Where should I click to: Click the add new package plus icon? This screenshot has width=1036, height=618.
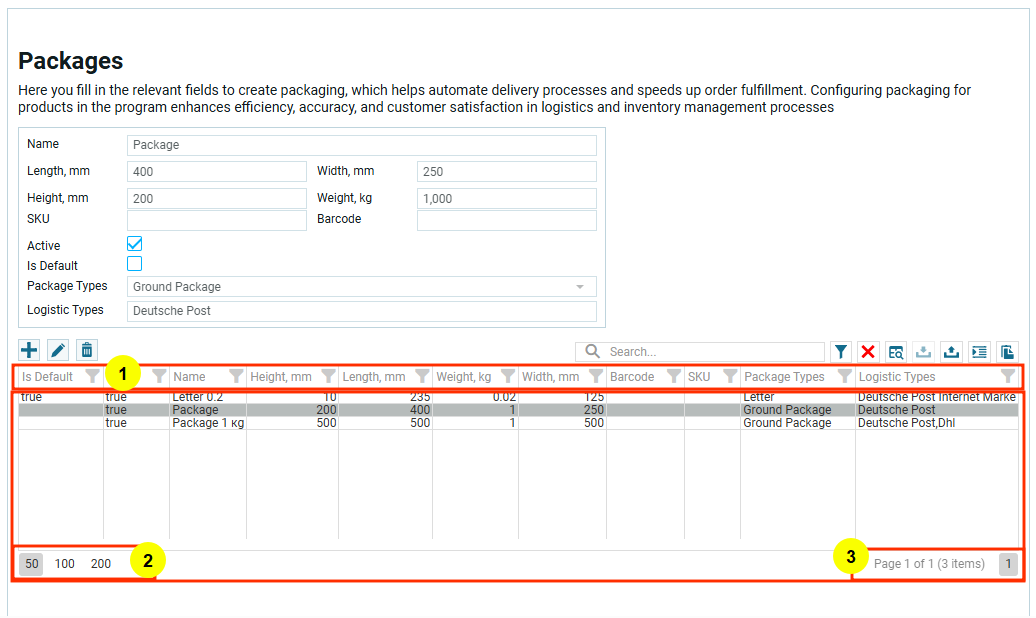coord(29,350)
